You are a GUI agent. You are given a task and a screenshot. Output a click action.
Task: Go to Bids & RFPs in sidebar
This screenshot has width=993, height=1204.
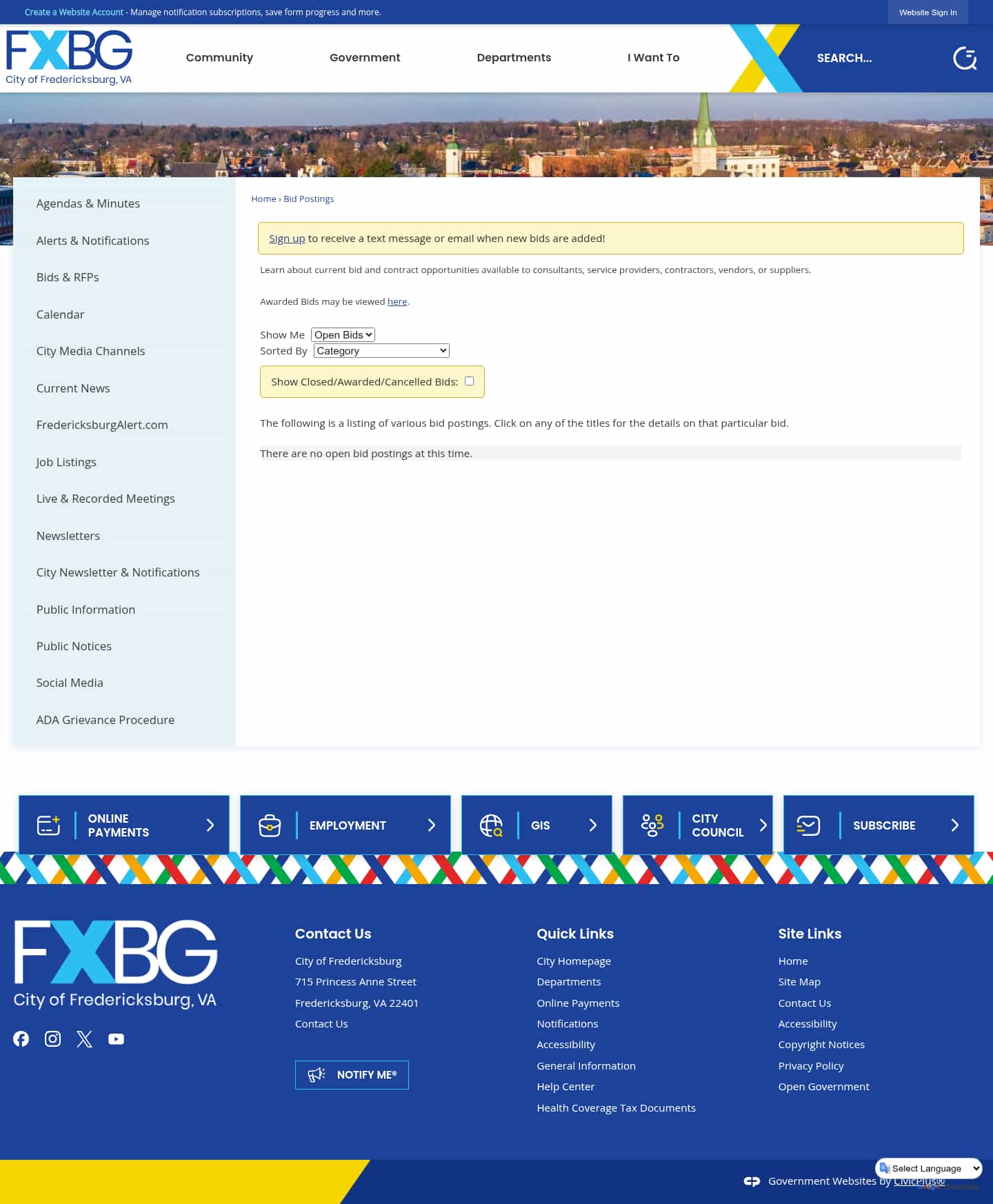68,277
